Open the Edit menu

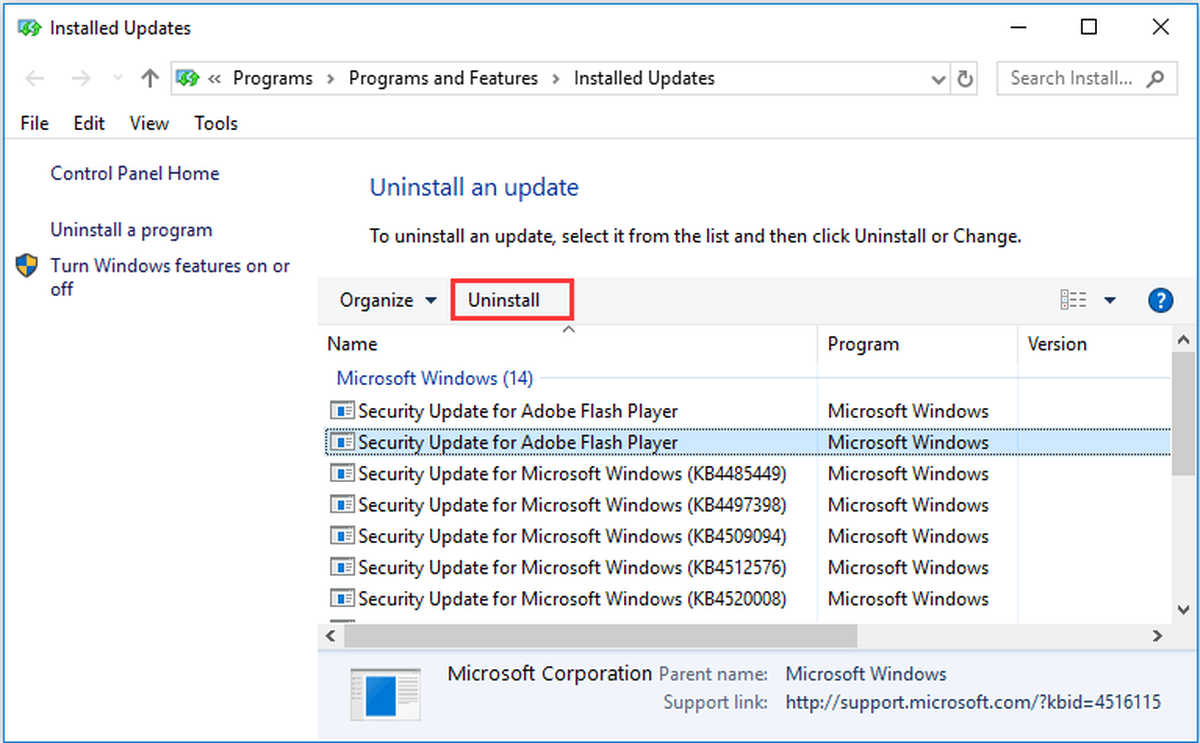(89, 123)
